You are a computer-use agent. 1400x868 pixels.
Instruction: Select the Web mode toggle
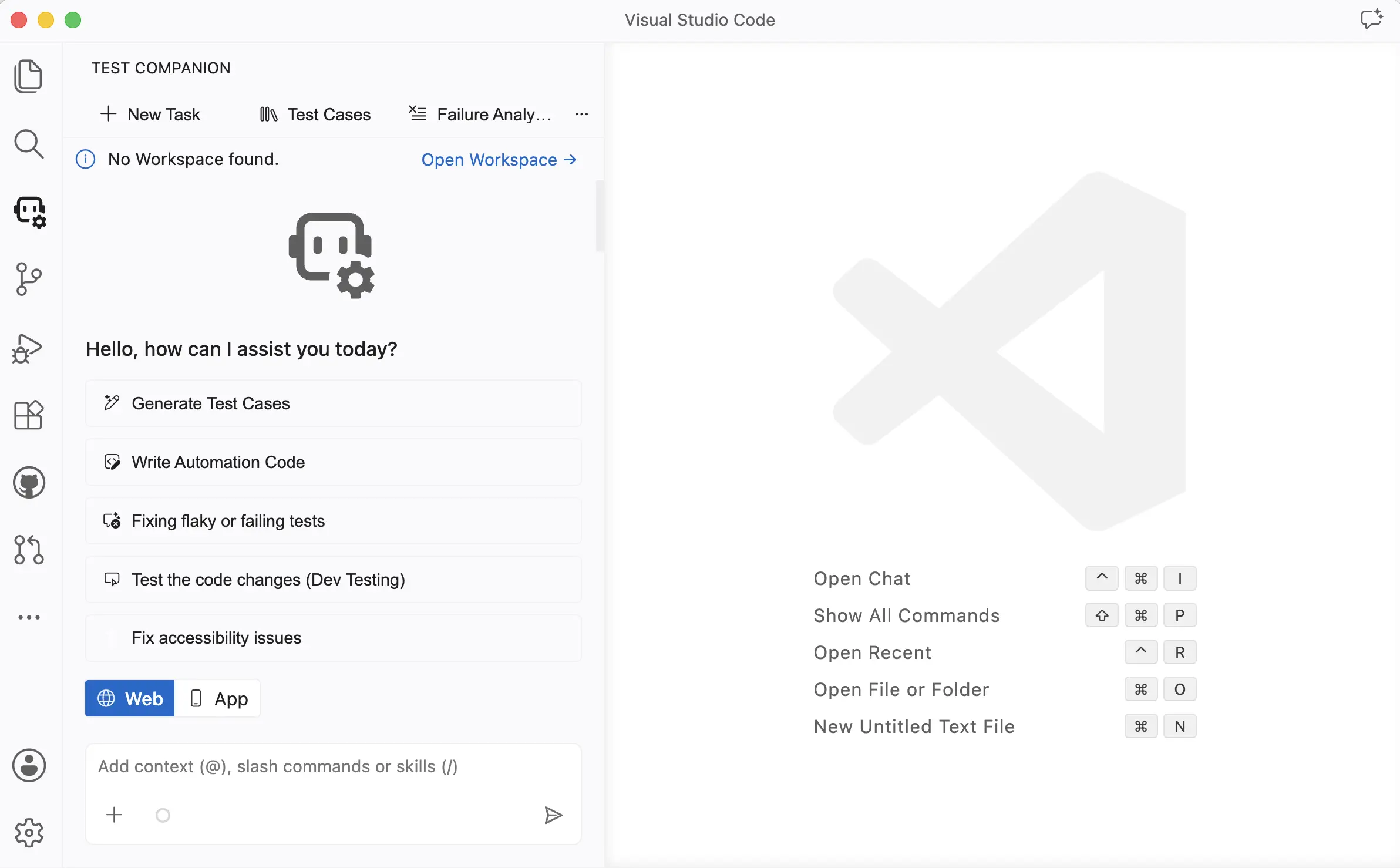click(130, 698)
